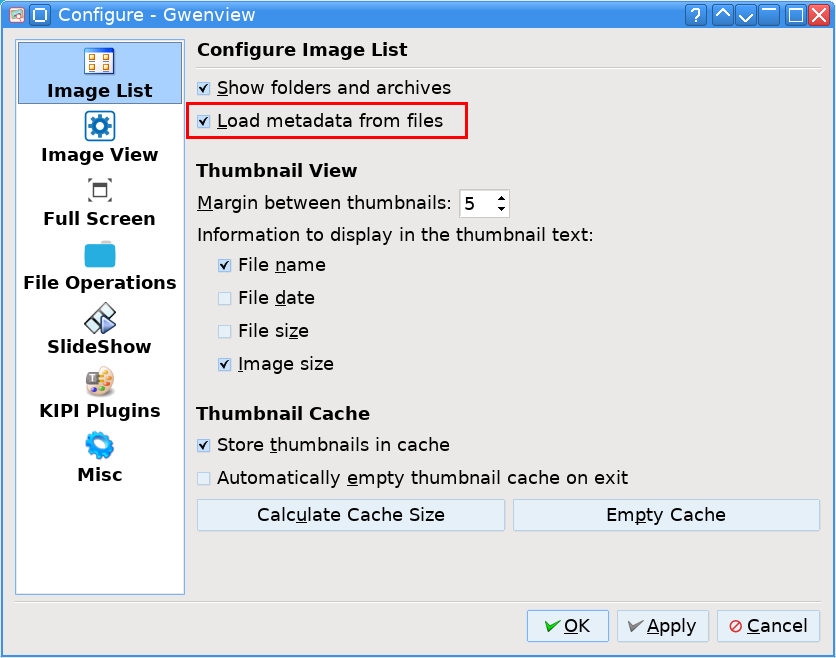
Task: Open the Image List settings page
Action: point(100,73)
